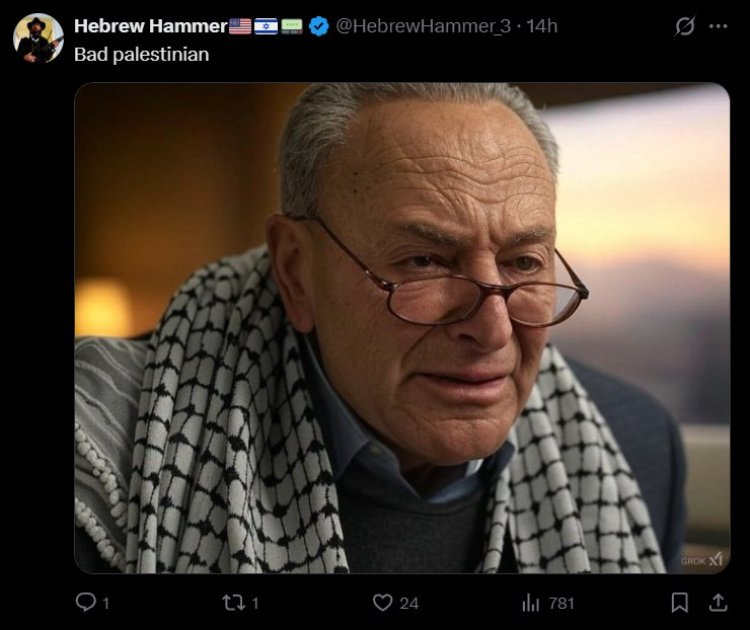Click the 14h timestamp link
The width and height of the screenshot is (750, 630).
(x=542, y=26)
